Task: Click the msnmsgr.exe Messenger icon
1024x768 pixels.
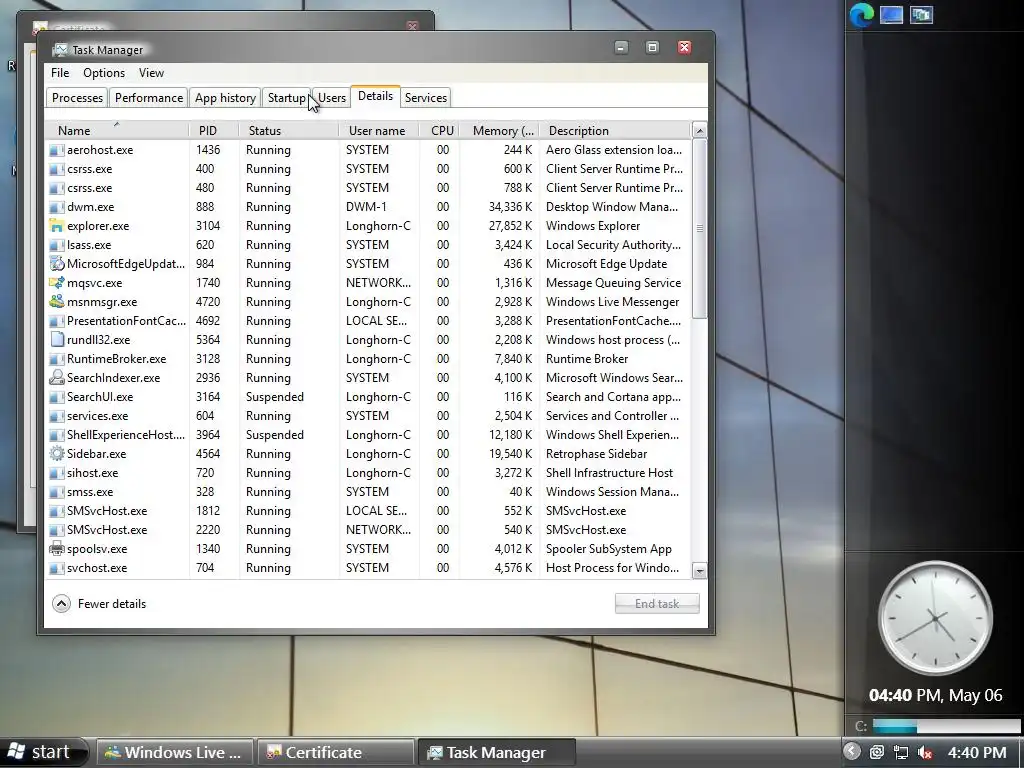Action: (x=57, y=302)
